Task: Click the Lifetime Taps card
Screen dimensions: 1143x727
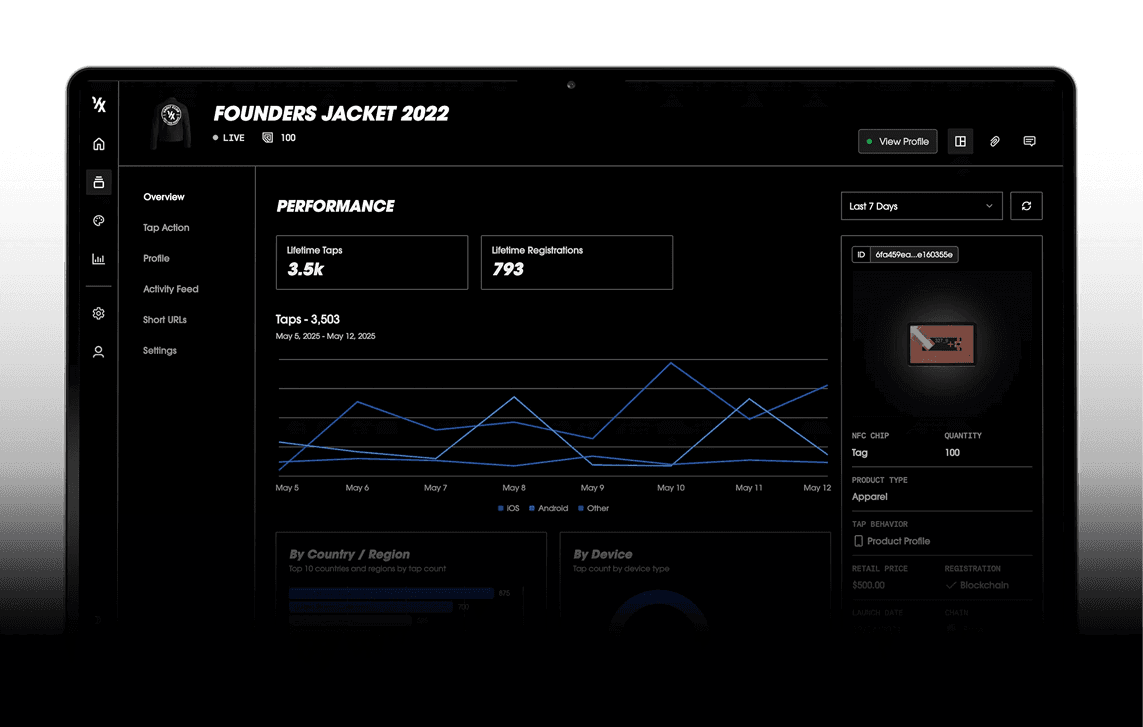Action: 372,263
